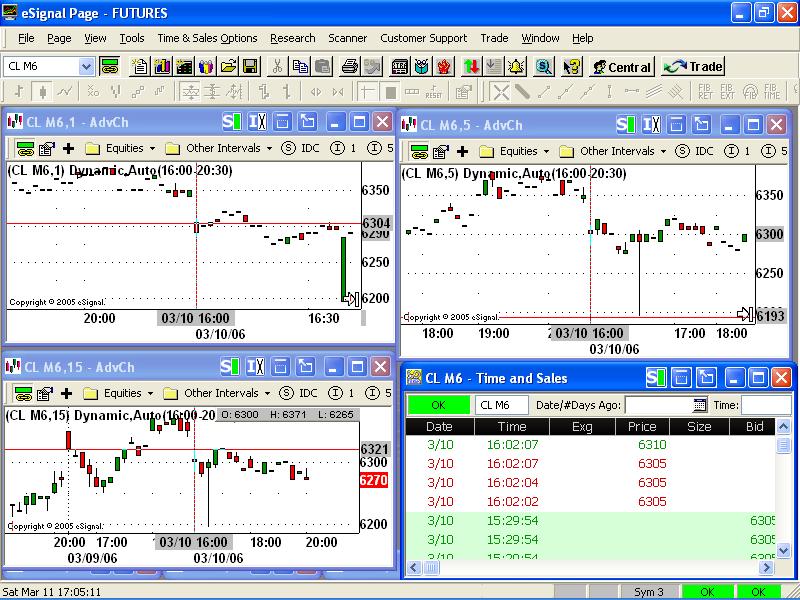Screen dimensions: 800x600
Task: Select the crossed-lines pointer tool in drawing toolbar
Action: pos(500,92)
